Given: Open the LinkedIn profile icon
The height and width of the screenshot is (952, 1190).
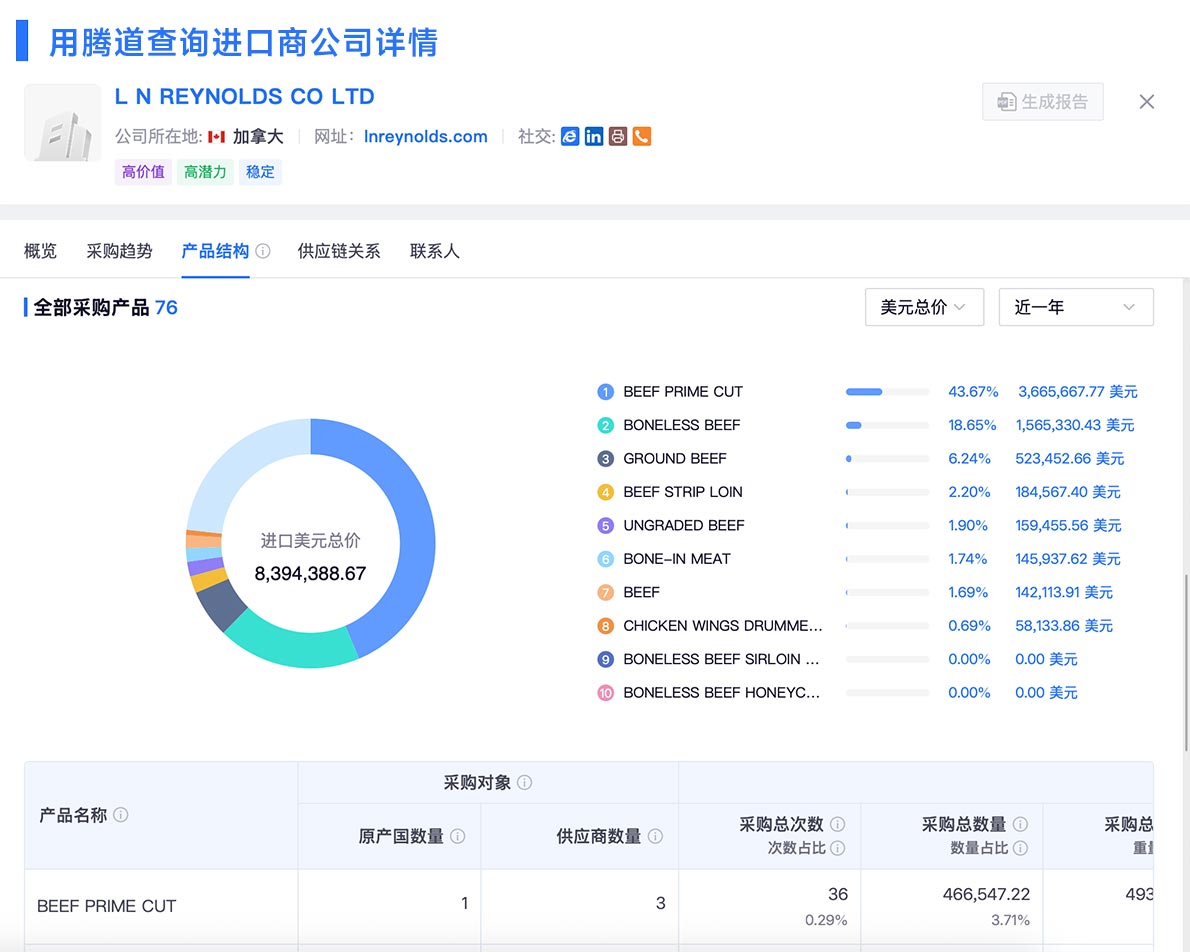Looking at the screenshot, I should [x=594, y=137].
